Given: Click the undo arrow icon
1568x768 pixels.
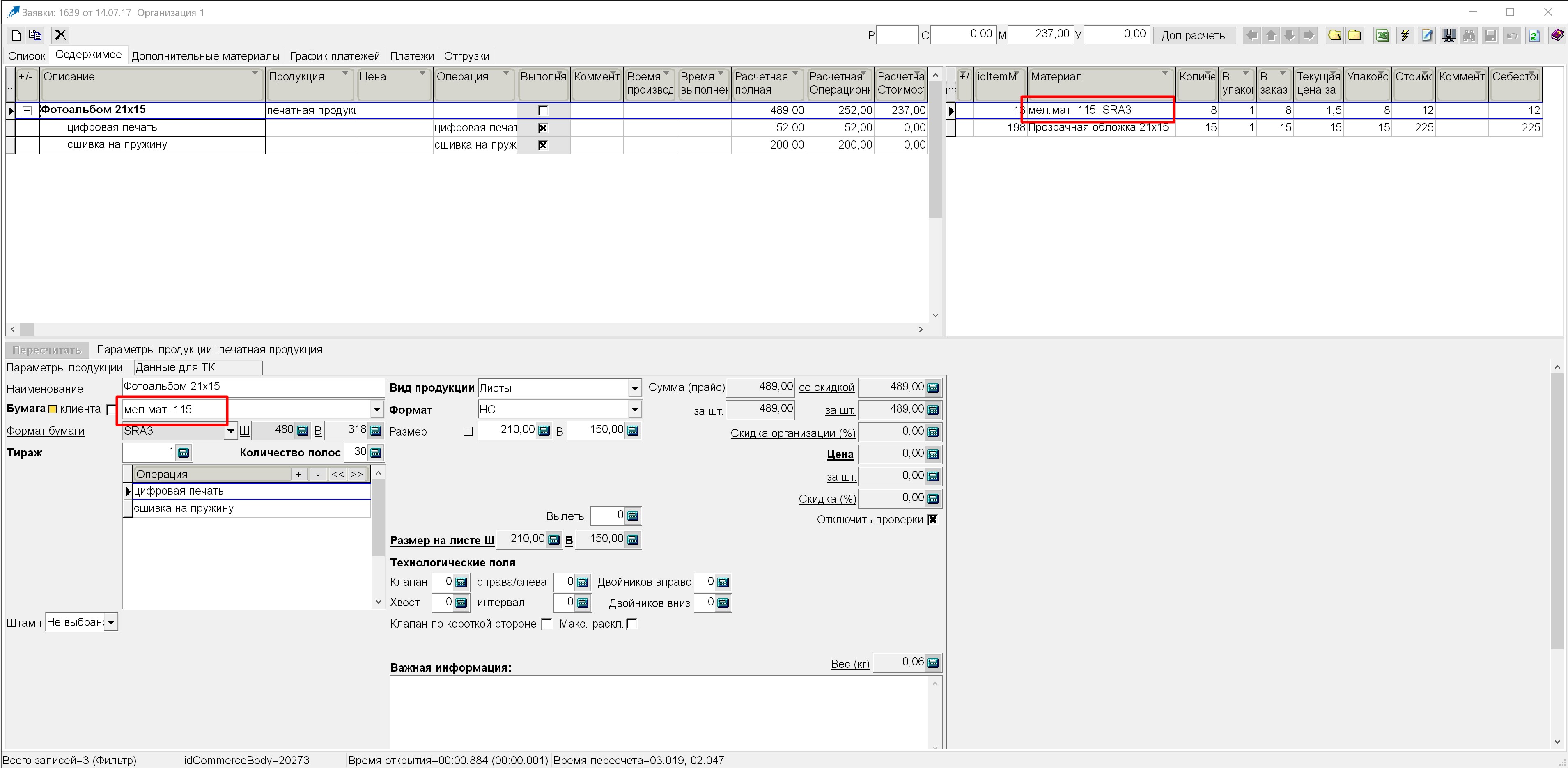Looking at the screenshot, I should click(x=1512, y=35).
